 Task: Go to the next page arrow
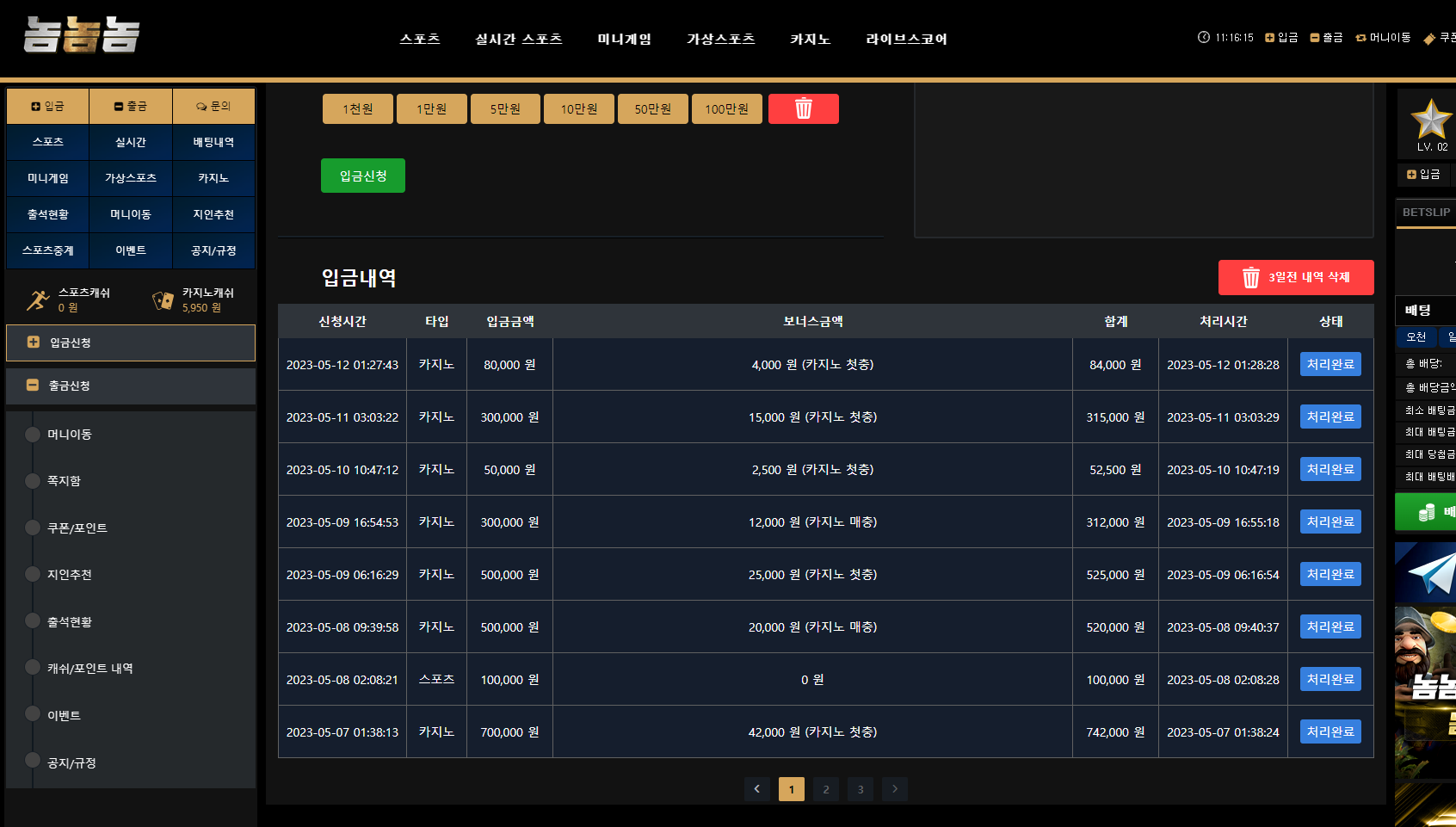tap(894, 789)
